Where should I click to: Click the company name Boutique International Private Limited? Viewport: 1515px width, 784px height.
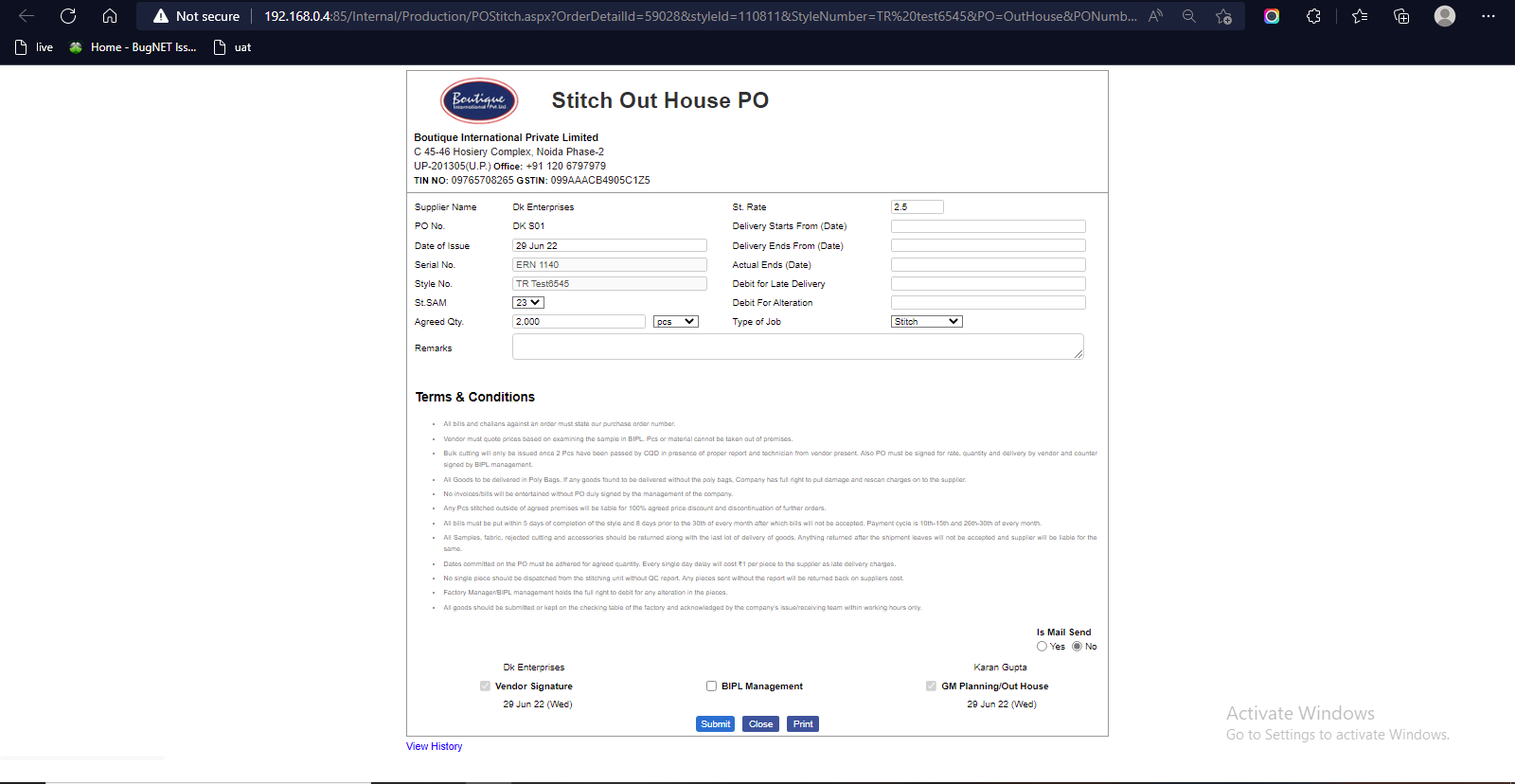506,138
